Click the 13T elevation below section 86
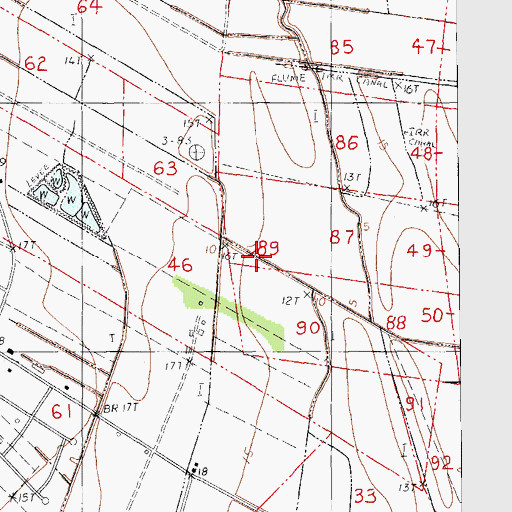This screenshot has width=512, height=512. (x=352, y=177)
